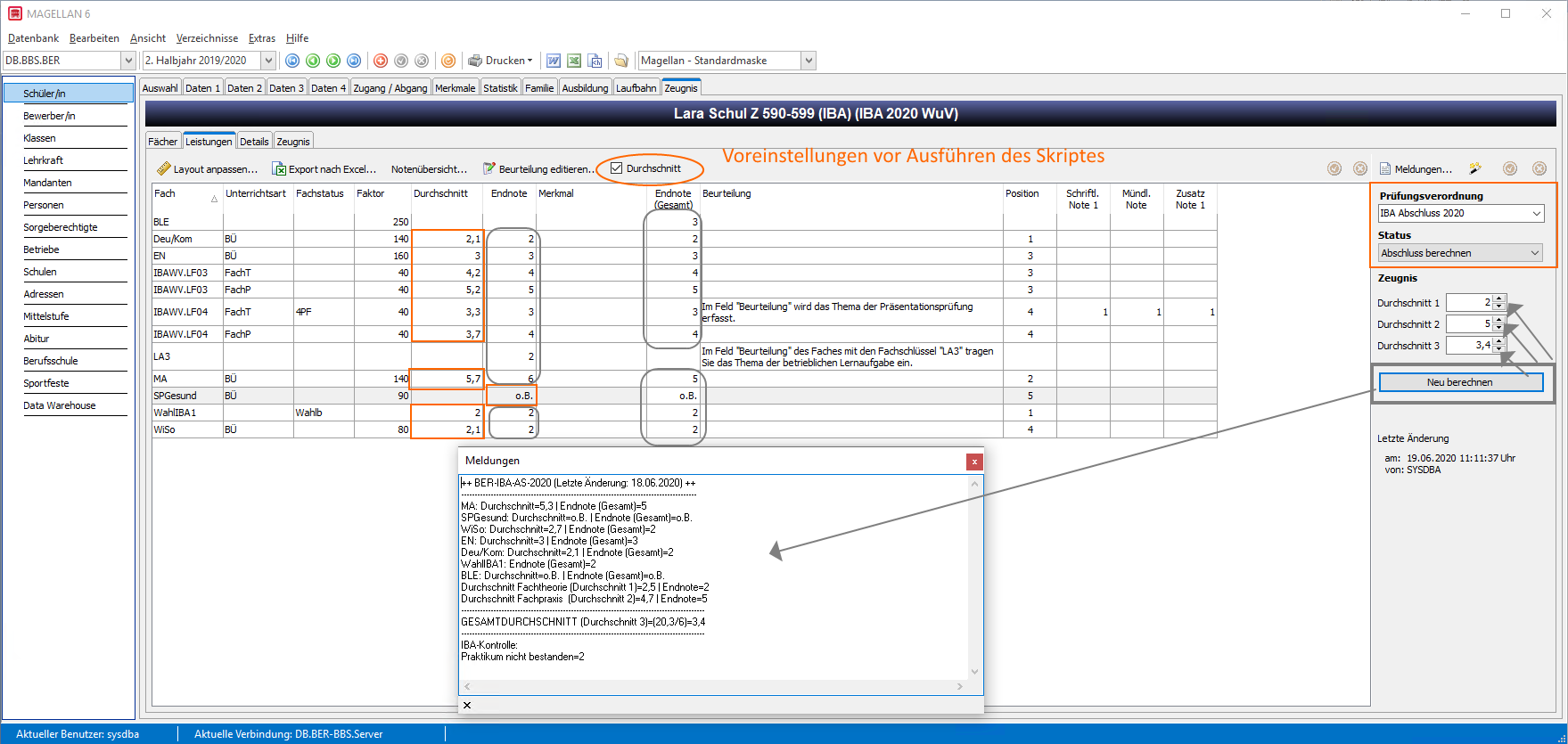Open the folder icon in toolbar
The width and height of the screenshot is (1568, 744).
click(621, 61)
